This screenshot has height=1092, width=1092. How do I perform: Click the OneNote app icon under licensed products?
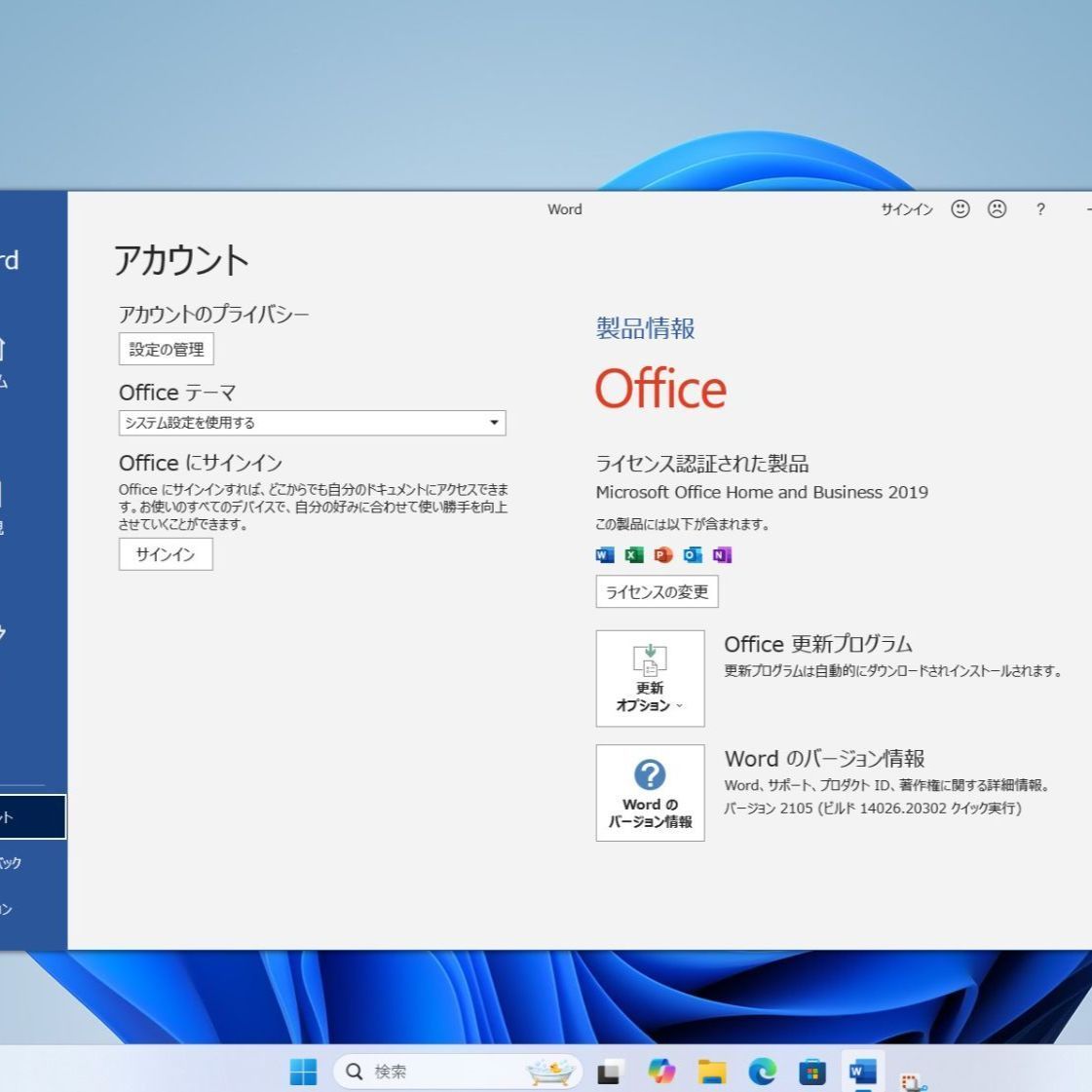click(x=722, y=555)
